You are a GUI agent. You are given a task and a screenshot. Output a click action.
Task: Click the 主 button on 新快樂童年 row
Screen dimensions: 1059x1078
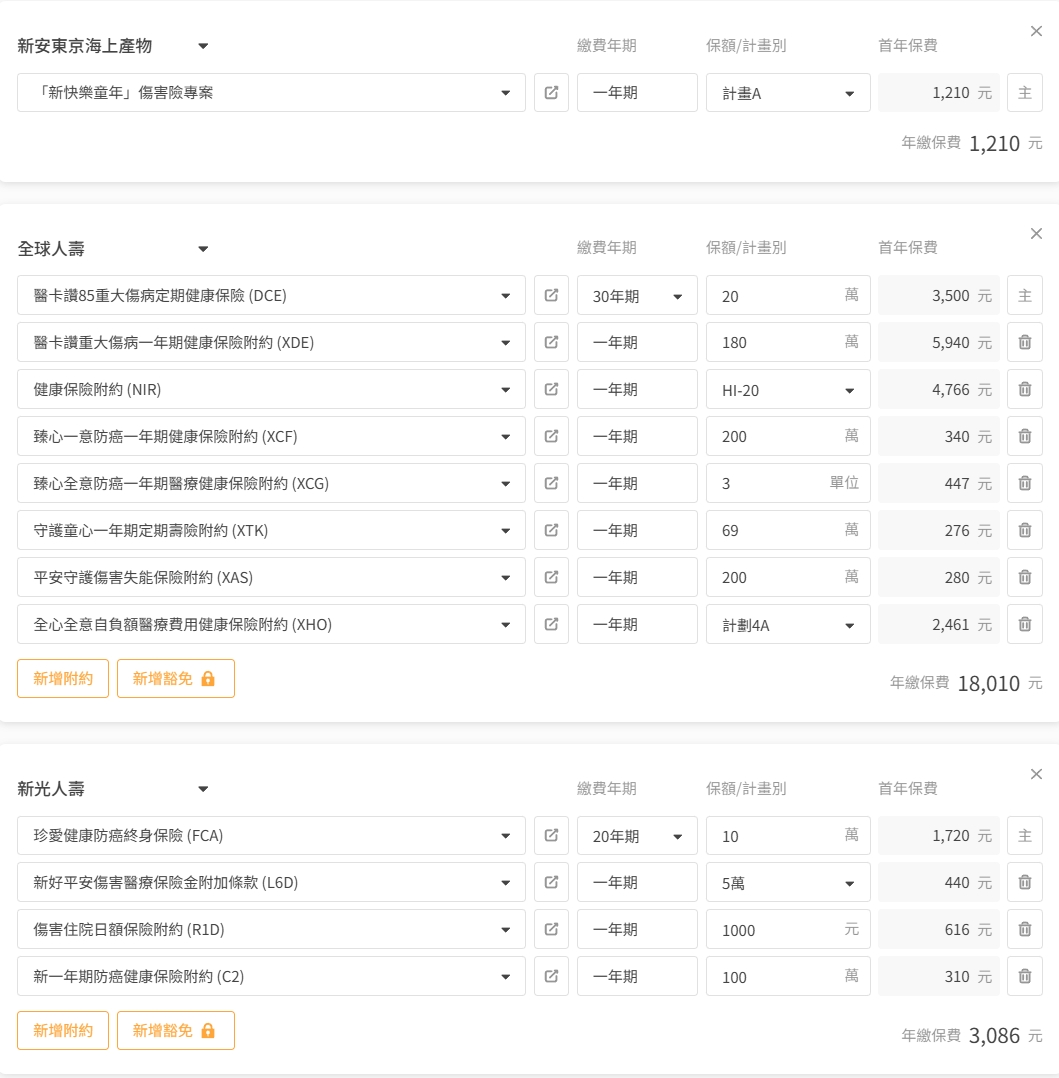pyautogui.click(x=1025, y=93)
